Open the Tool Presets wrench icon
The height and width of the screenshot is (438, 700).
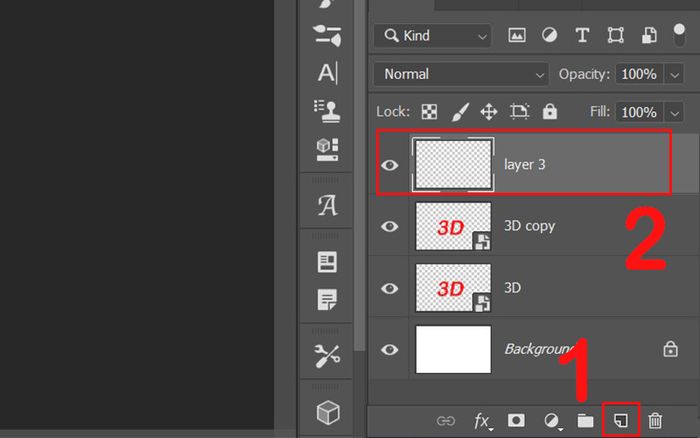click(x=327, y=356)
